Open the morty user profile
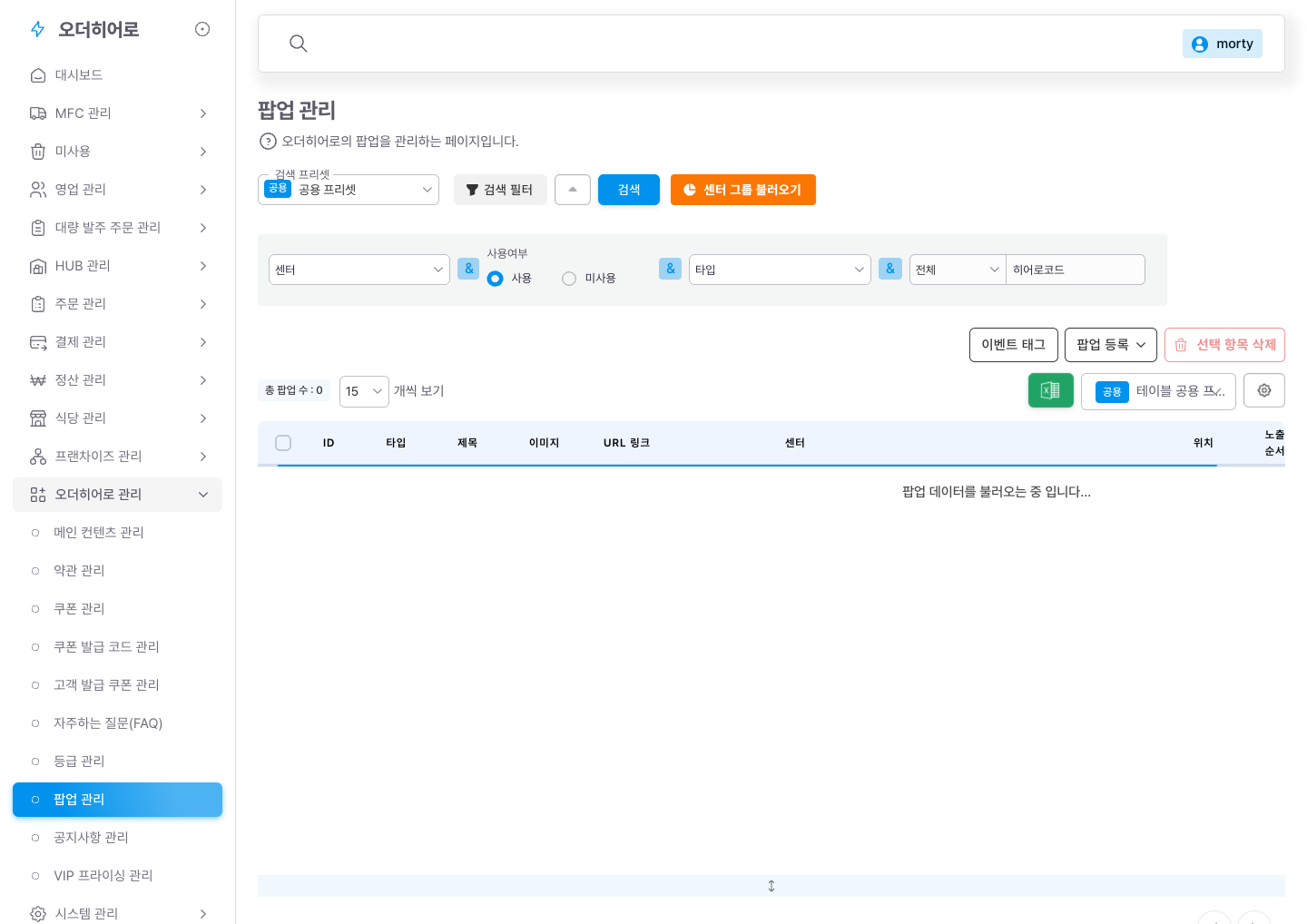Image resolution: width=1307 pixels, height=924 pixels. point(1222,44)
